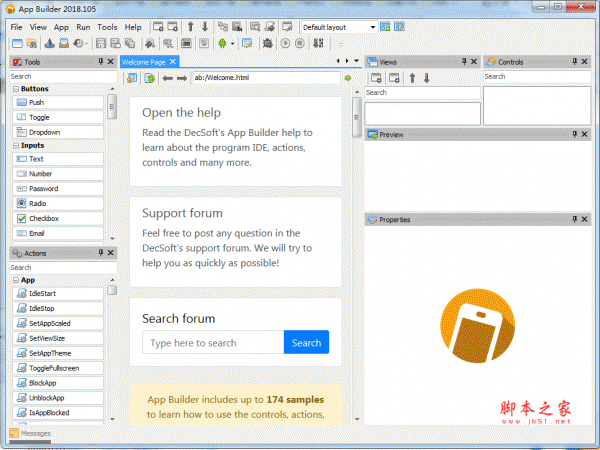This screenshot has height=450, width=600.
Task: Open the File menu
Action: (x=16, y=27)
